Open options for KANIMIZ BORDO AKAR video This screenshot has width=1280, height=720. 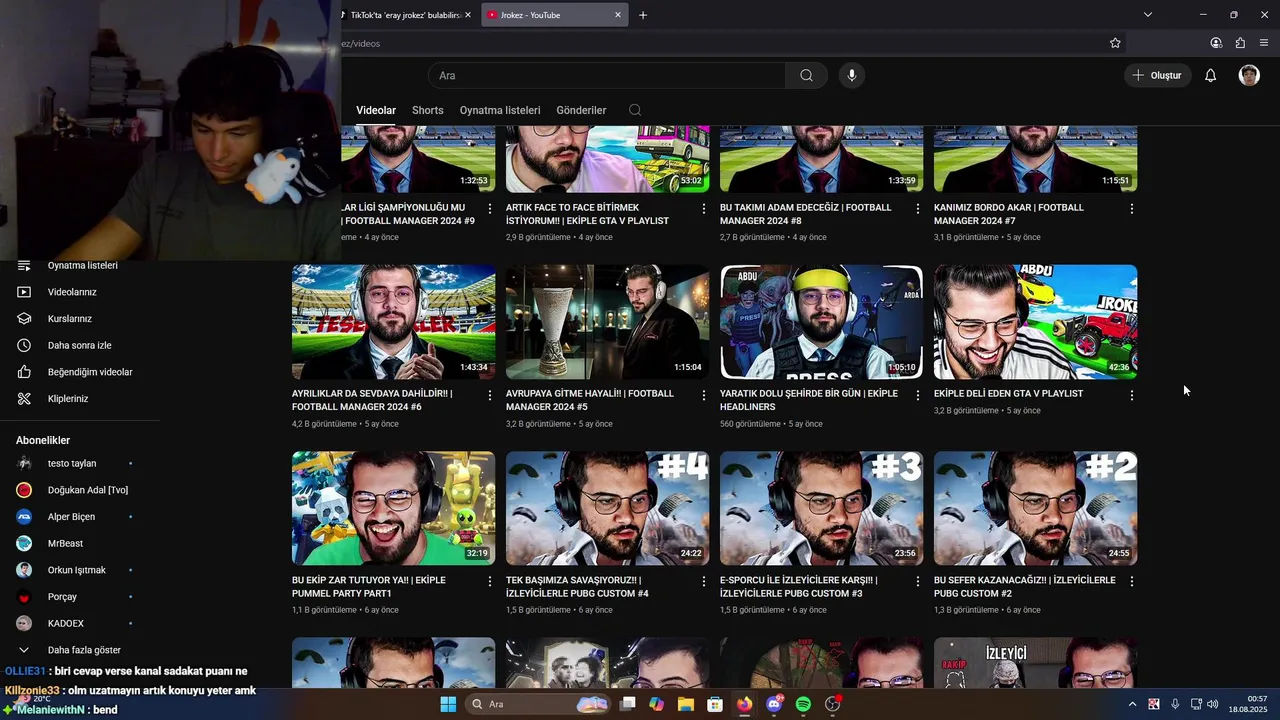click(1132, 208)
